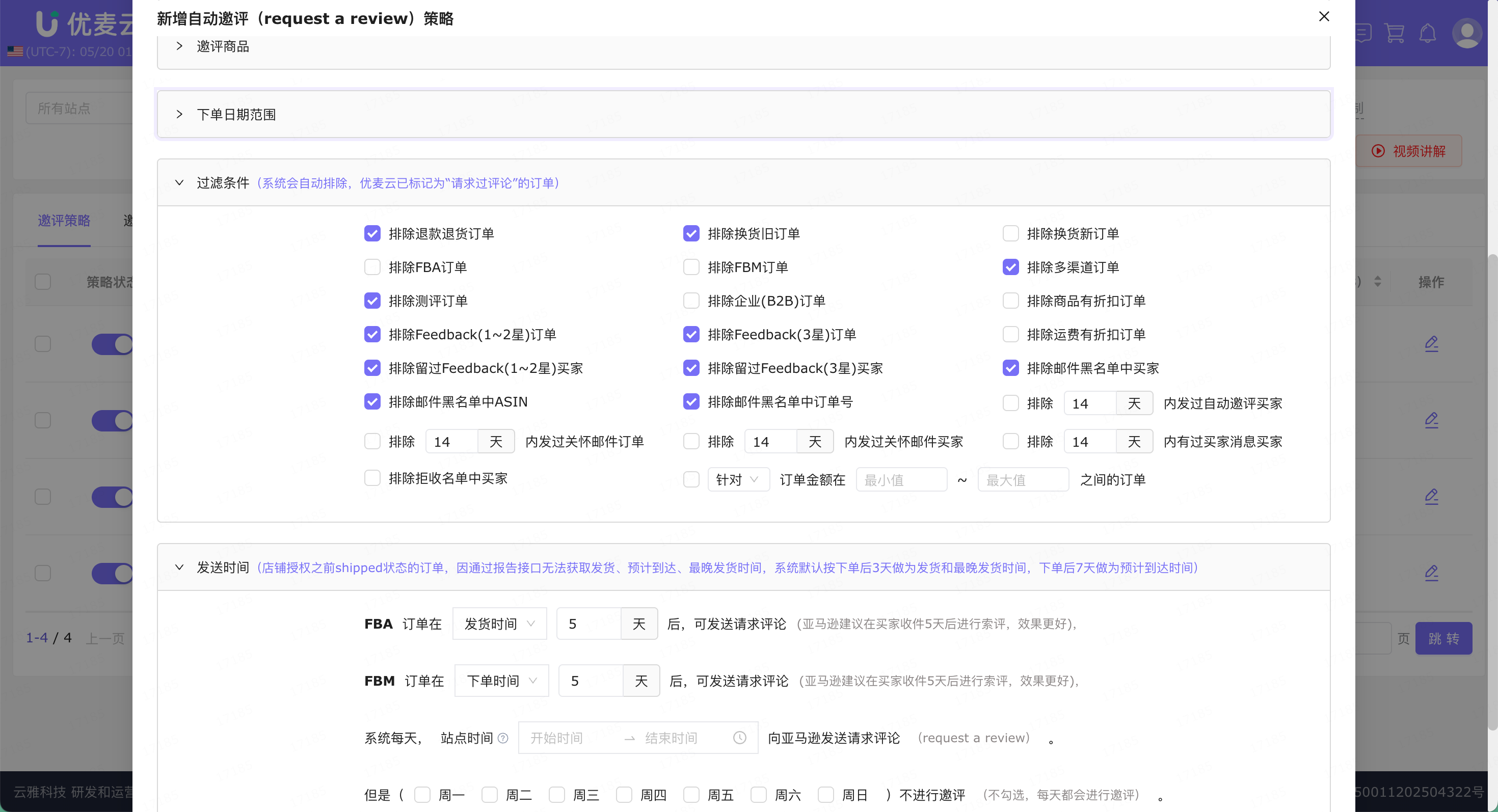Expand the 下单日期范围 section
1498x812 pixels.
[x=743, y=115]
